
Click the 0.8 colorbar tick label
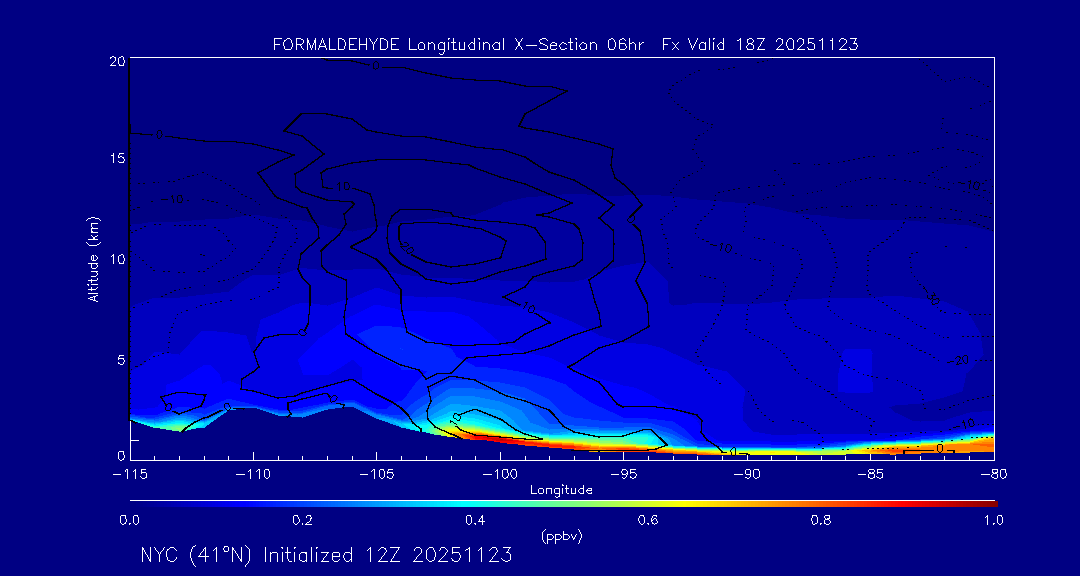pyautogui.click(x=822, y=520)
